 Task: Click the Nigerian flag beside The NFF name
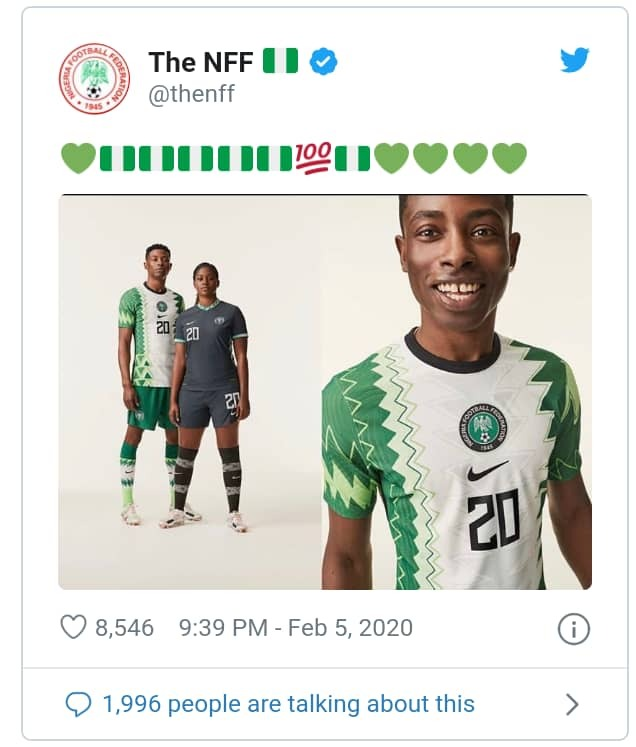(x=280, y=61)
